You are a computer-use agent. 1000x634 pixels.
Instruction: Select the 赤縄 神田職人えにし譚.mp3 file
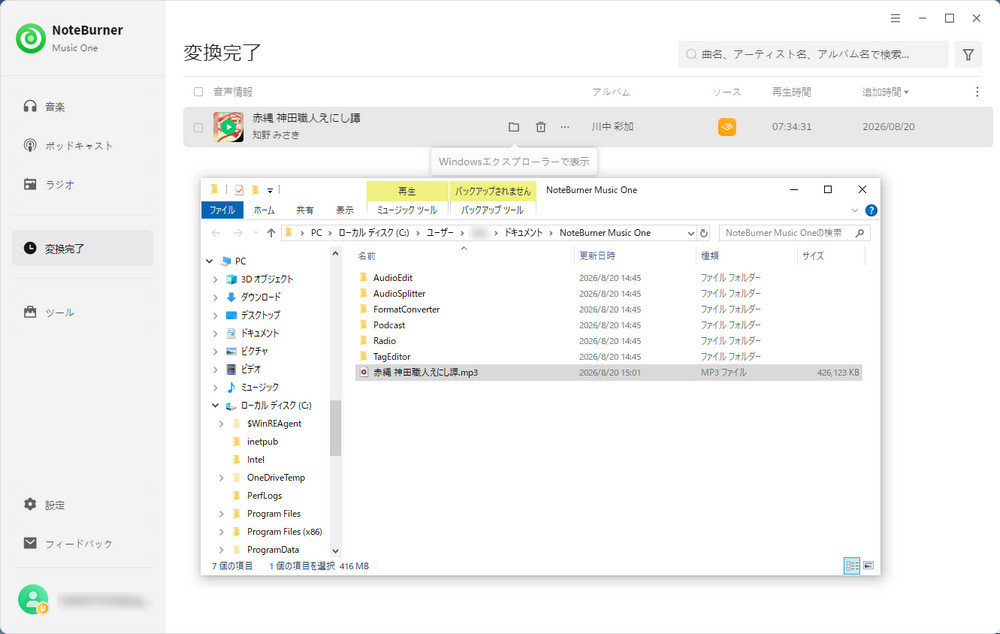pyautogui.click(x=608, y=372)
